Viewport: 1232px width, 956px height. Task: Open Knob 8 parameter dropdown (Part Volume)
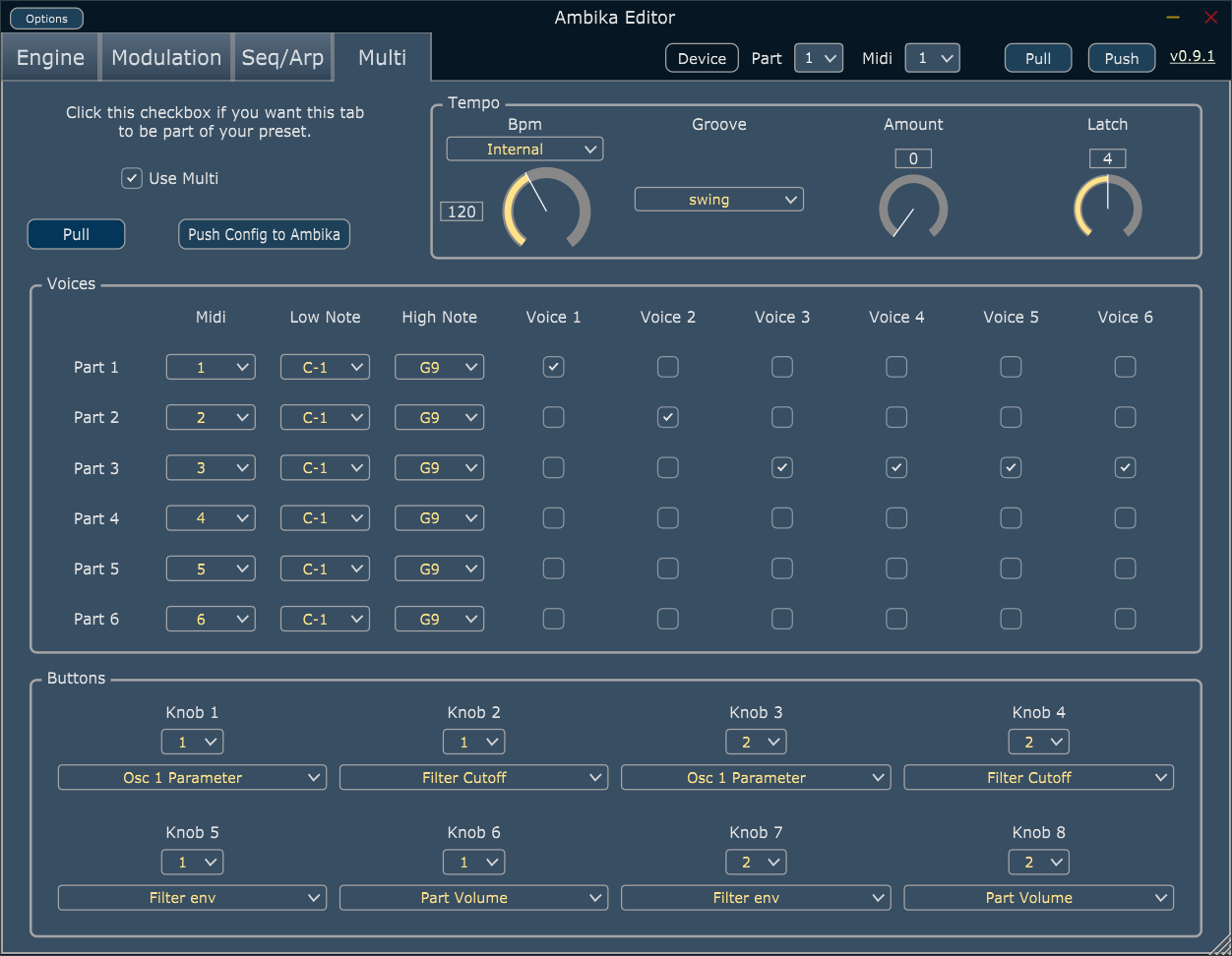coord(1039,898)
